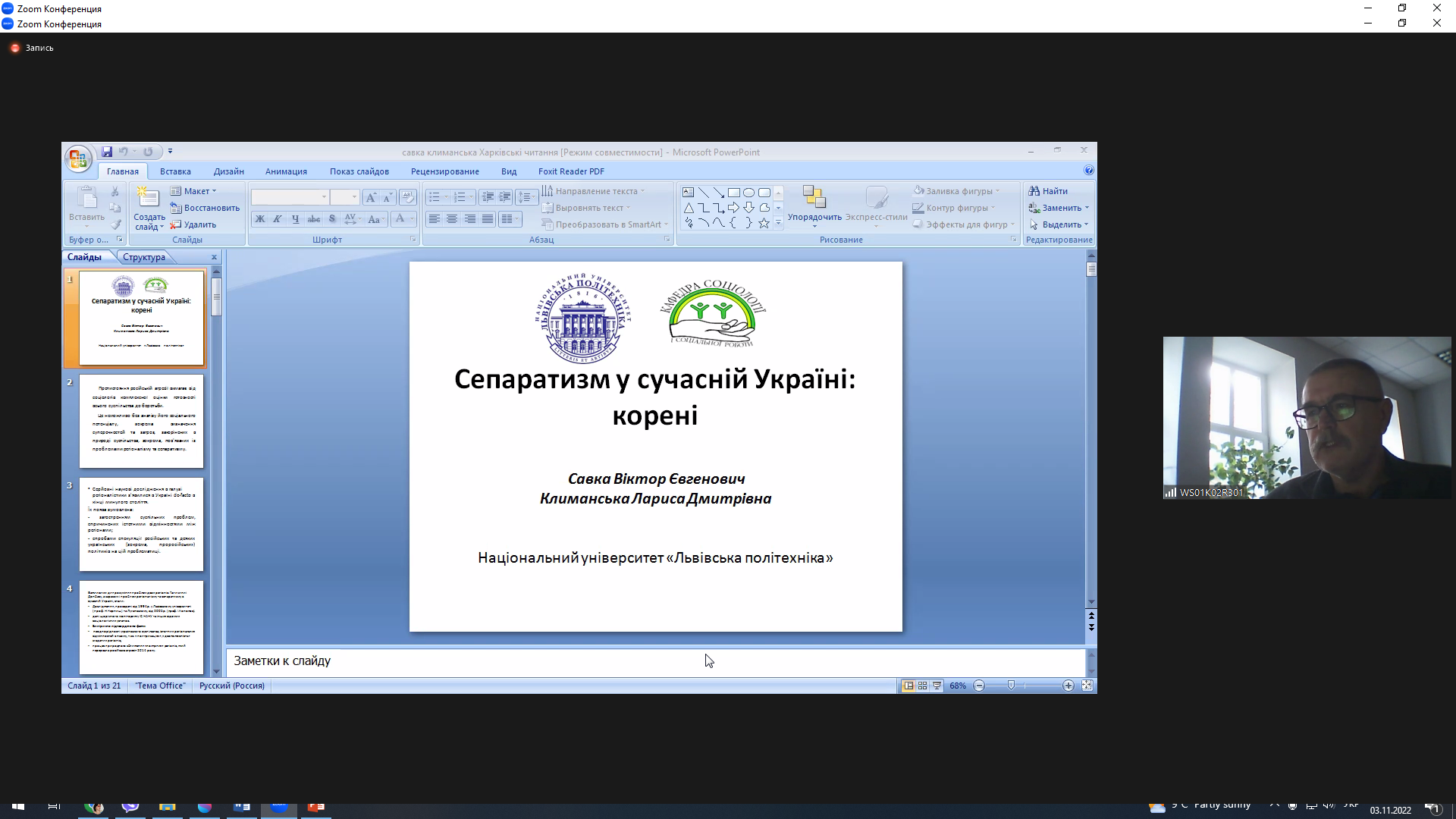The height and width of the screenshot is (819, 1456).
Task: Open the Дизайн ribbon tab
Action: [x=229, y=171]
